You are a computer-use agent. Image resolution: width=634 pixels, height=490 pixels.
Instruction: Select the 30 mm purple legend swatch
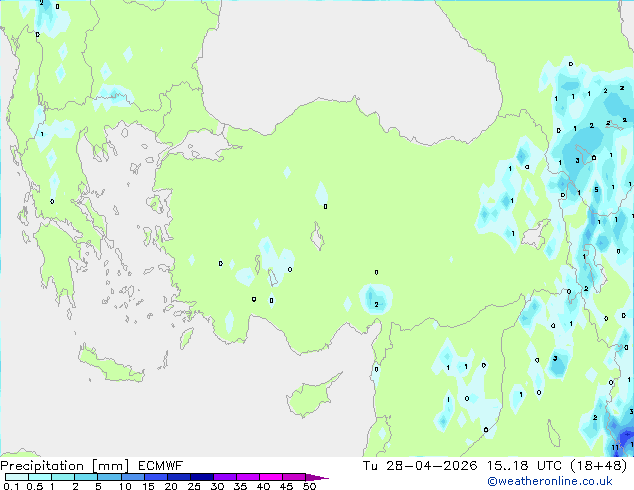(225, 477)
